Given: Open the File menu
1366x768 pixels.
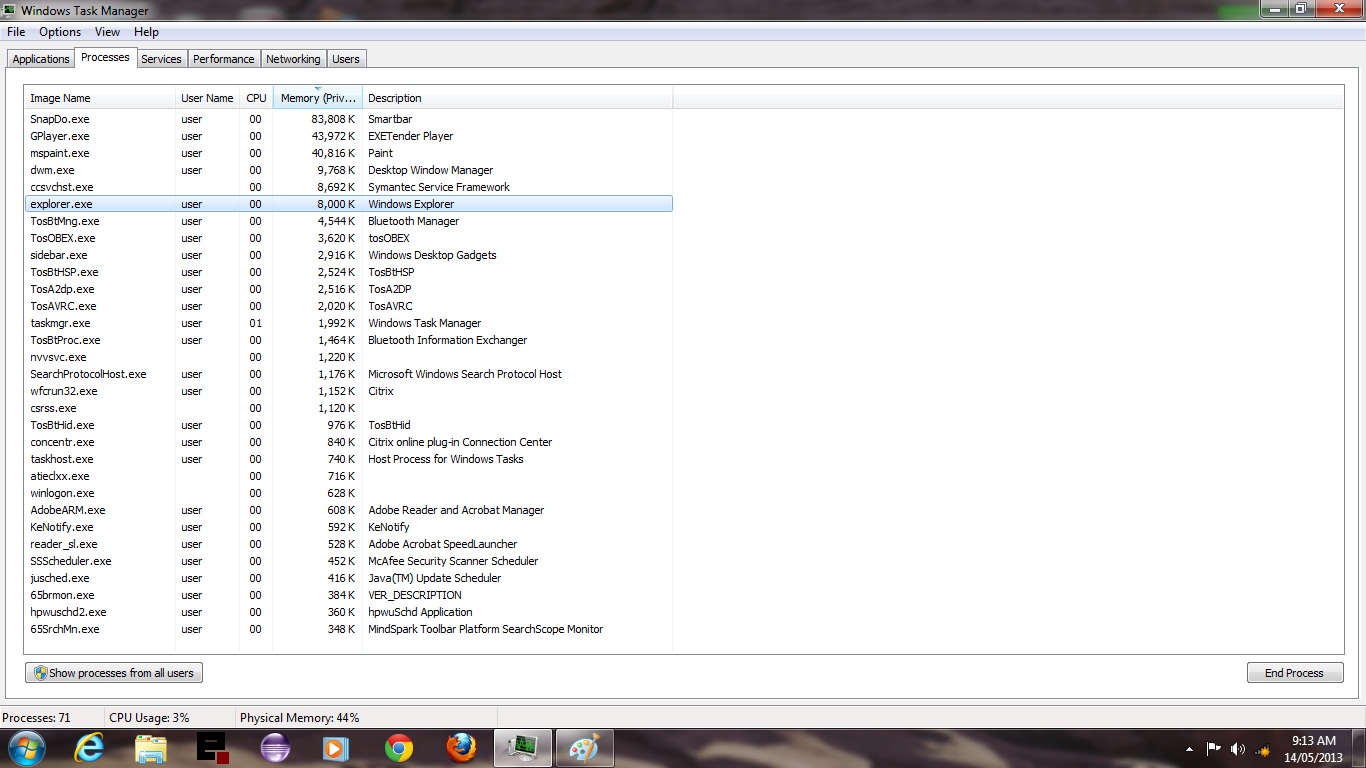Looking at the screenshot, I should tap(16, 32).
